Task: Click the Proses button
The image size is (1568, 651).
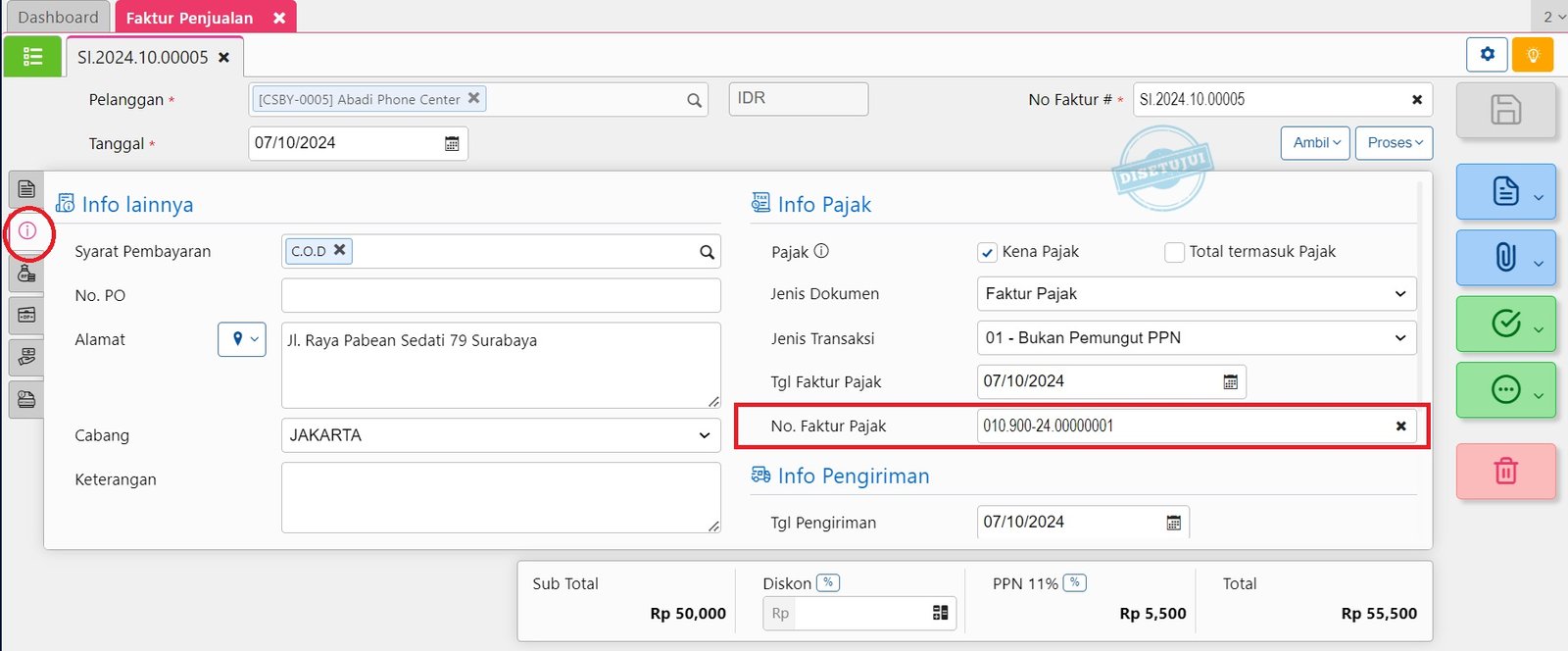Action: click(1394, 143)
